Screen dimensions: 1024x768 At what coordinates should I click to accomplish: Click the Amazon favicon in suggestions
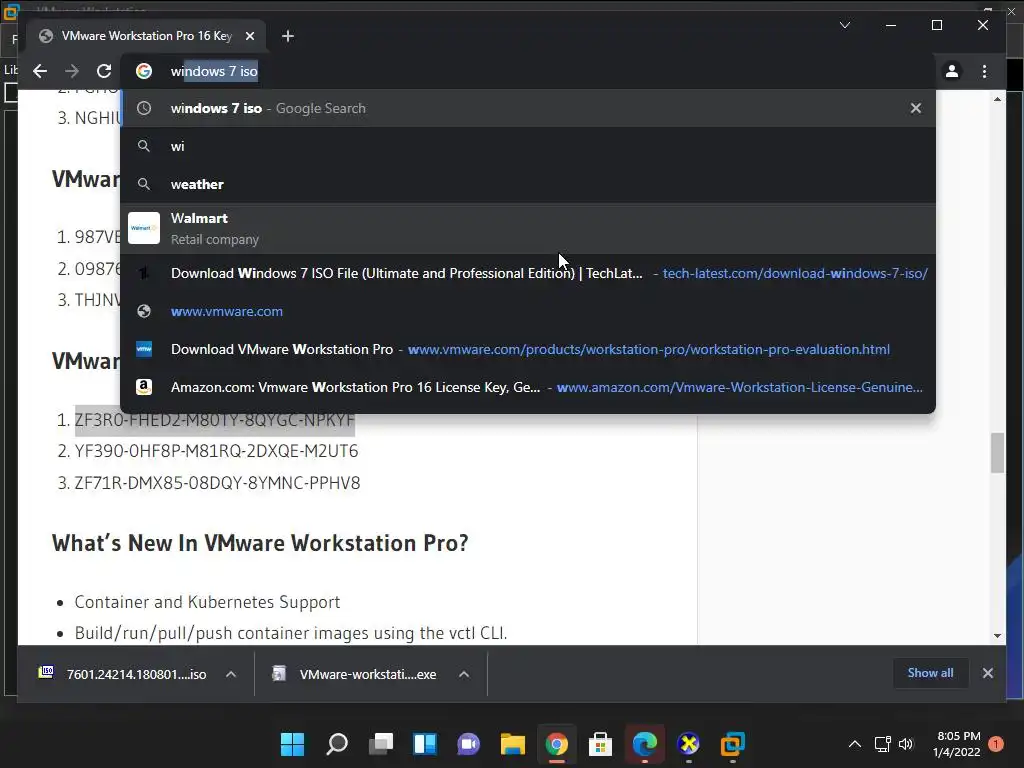tap(144, 387)
